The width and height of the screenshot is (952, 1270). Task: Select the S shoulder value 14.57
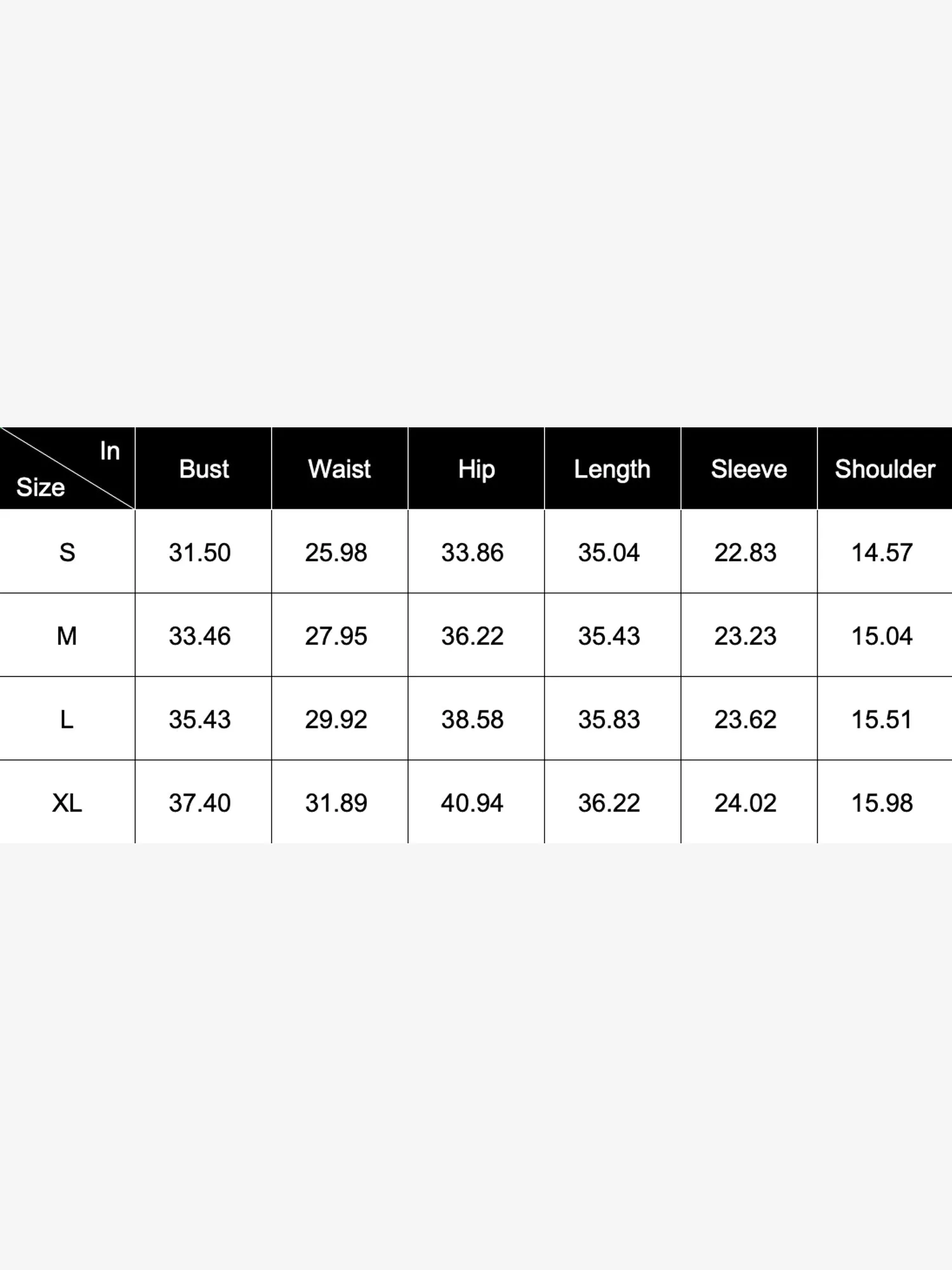[882, 552]
